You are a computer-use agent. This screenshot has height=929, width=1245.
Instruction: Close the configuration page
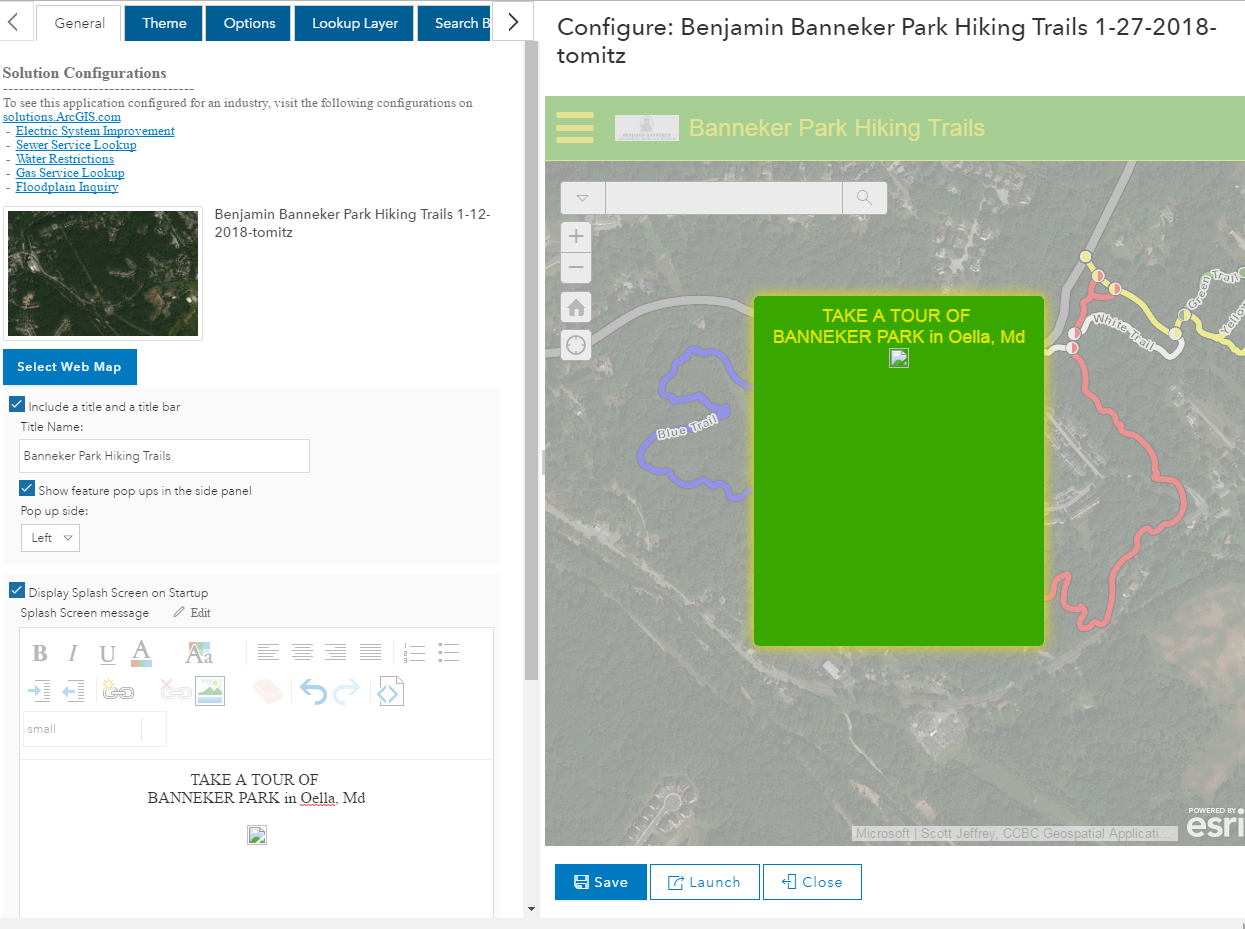(x=812, y=882)
